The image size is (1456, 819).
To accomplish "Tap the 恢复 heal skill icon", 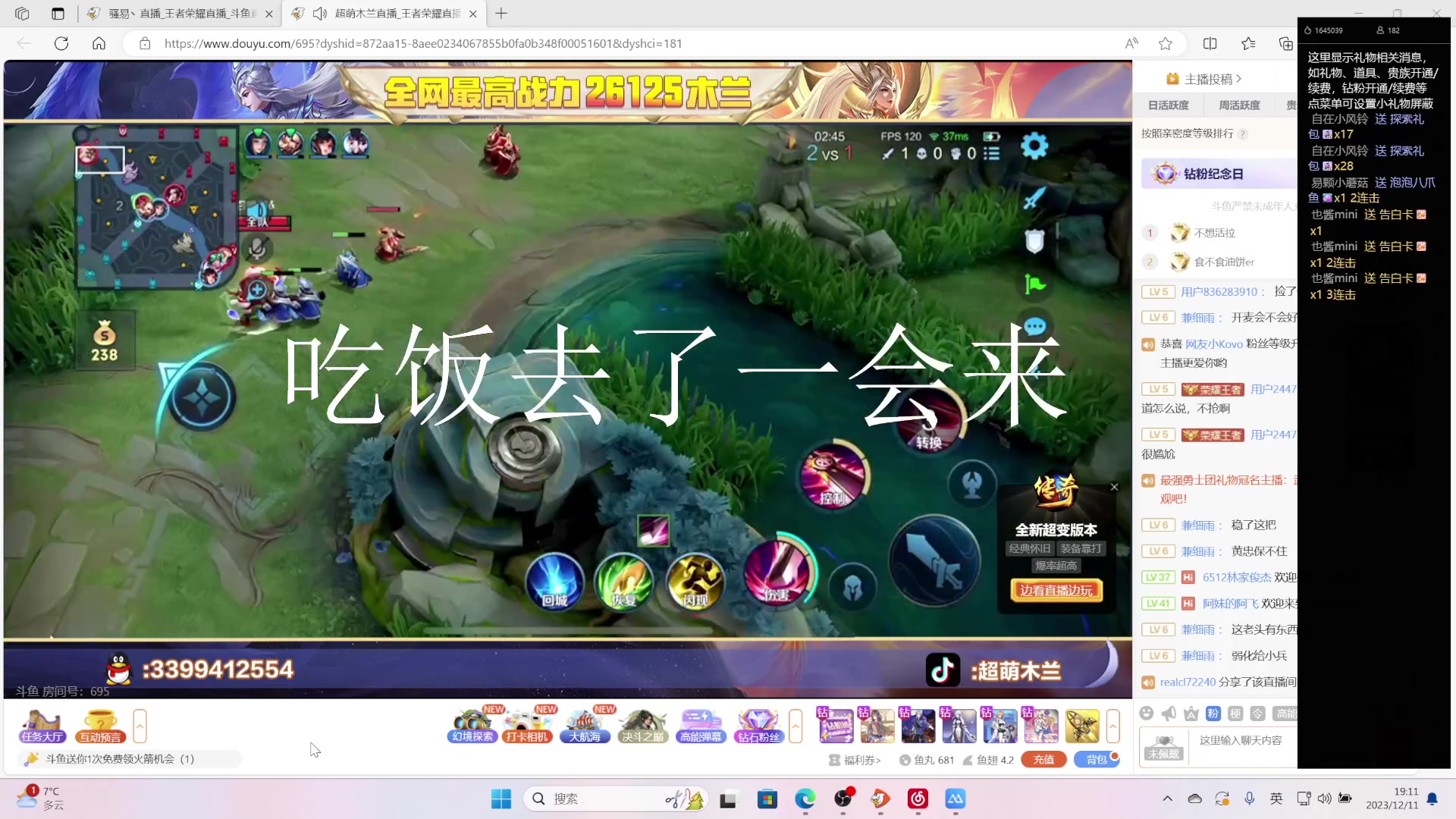I will click(623, 582).
